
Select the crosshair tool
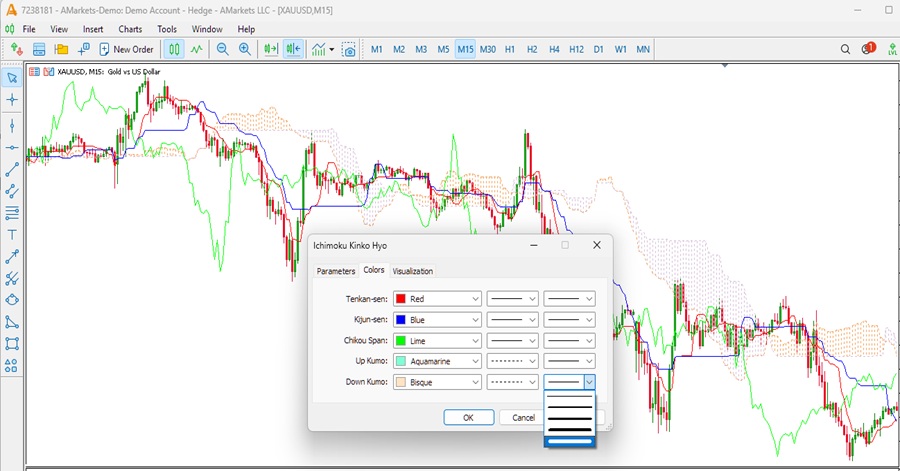click(12, 100)
